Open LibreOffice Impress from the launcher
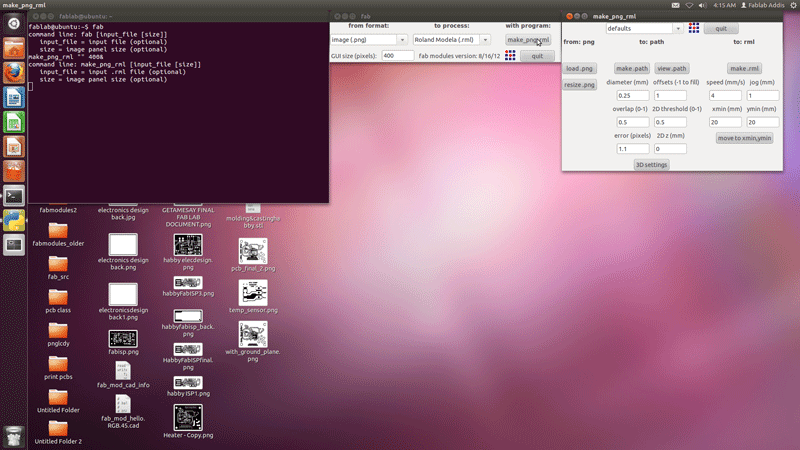 [14, 146]
